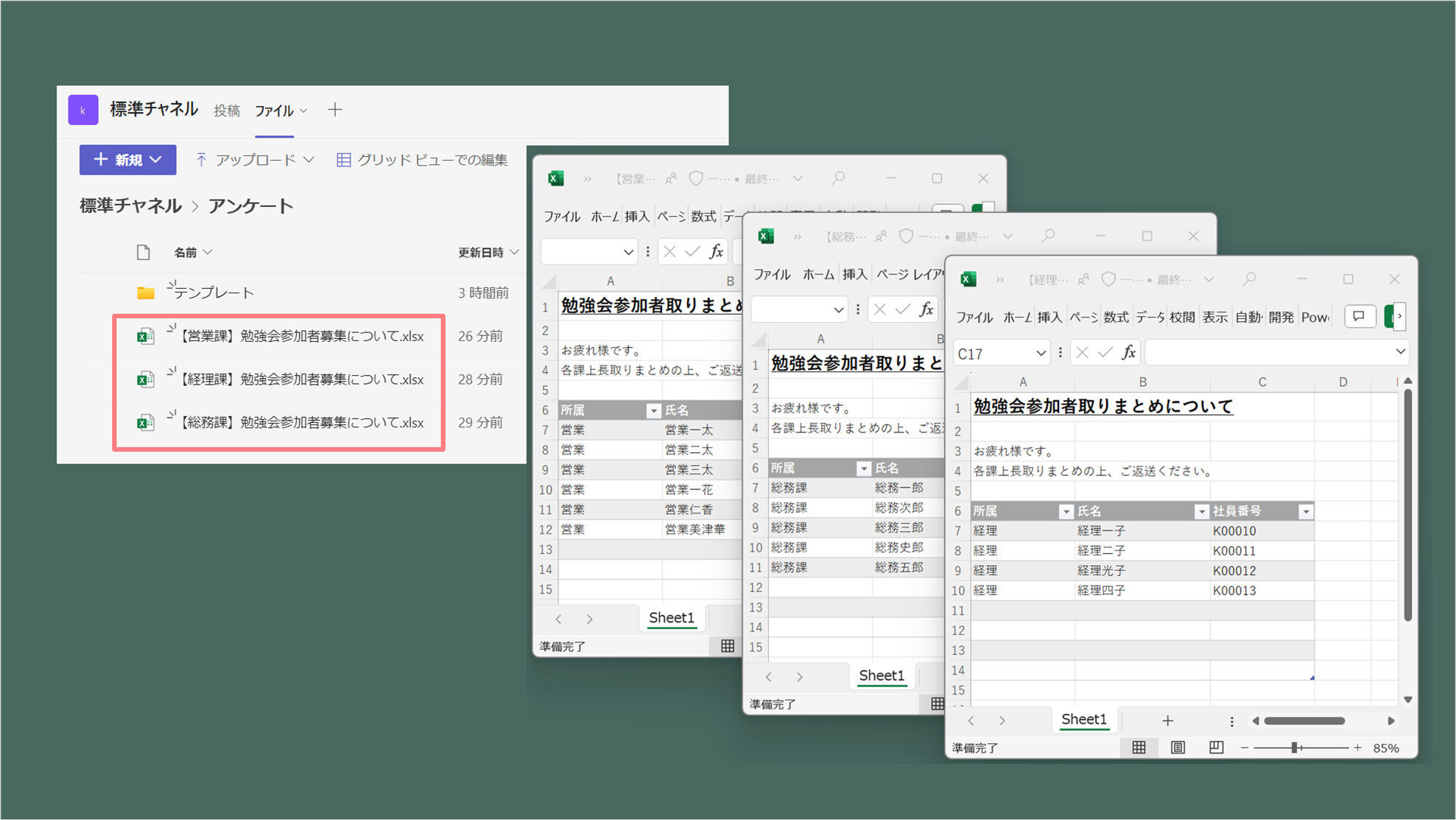This screenshot has height=820, width=1456.
Task: Expand the Name Box dropdown showing C17
Action: (1041, 354)
